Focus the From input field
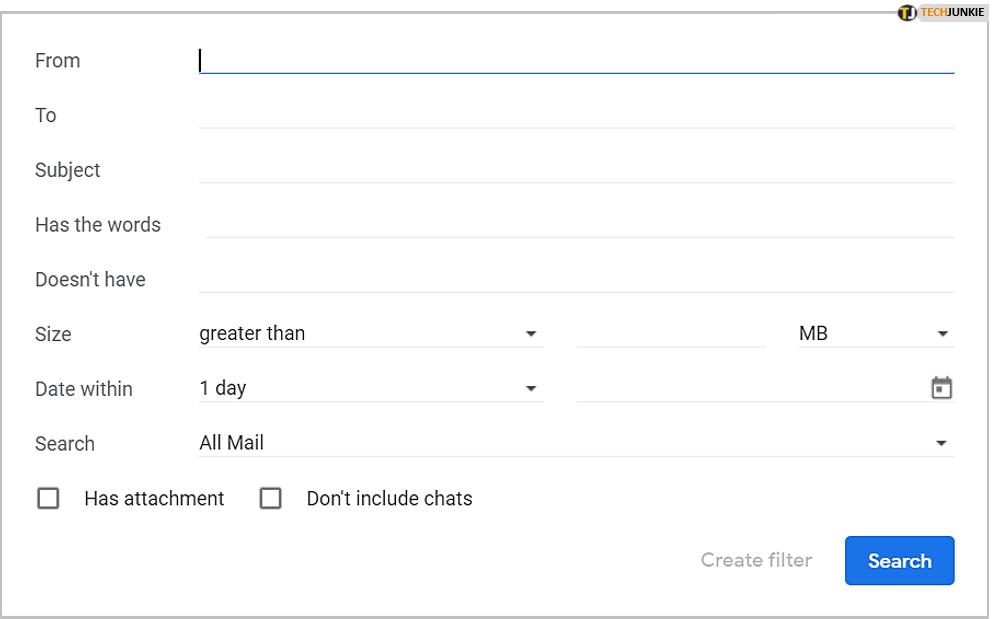The width and height of the screenshot is (992, 619). pyautogui.click(x=576, y=61)
